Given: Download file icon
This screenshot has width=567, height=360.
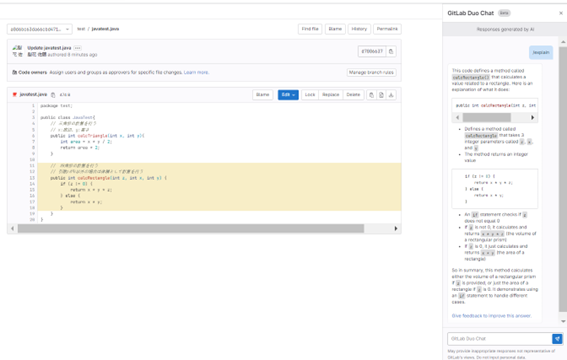Looking at the screenshot, I should (x=391, y=95).
